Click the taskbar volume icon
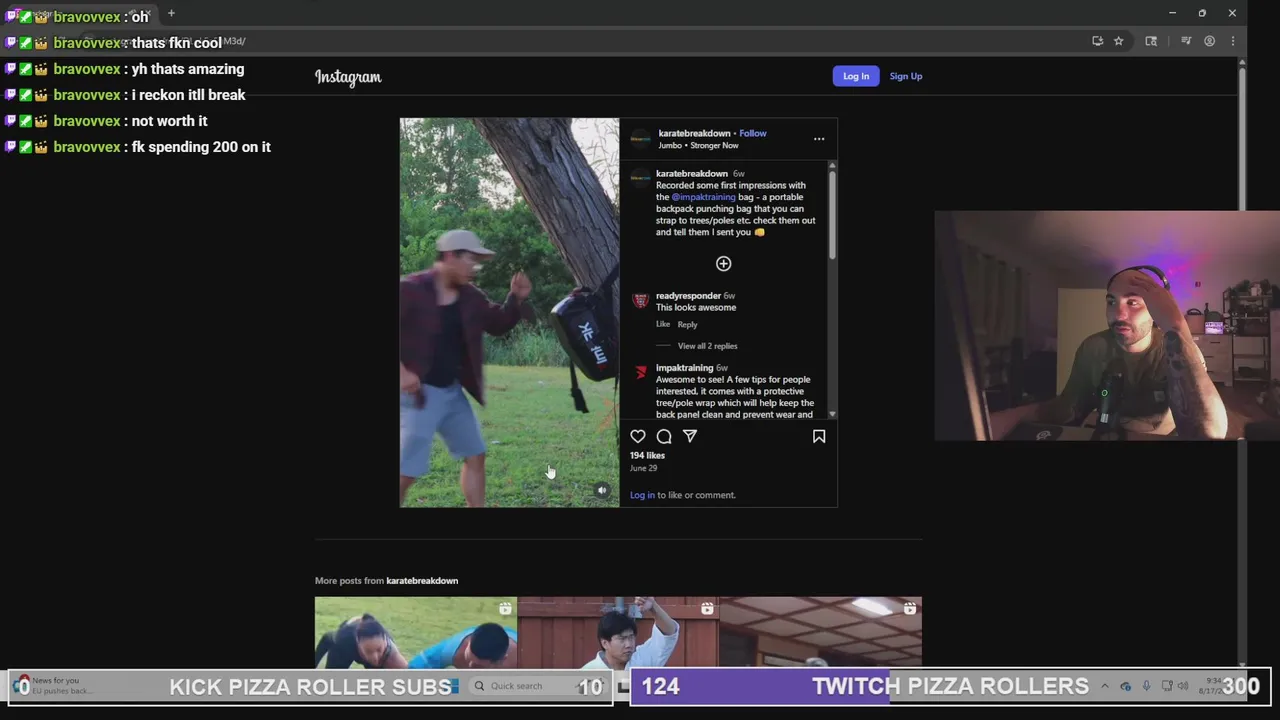 click(x=1184, y=686)
